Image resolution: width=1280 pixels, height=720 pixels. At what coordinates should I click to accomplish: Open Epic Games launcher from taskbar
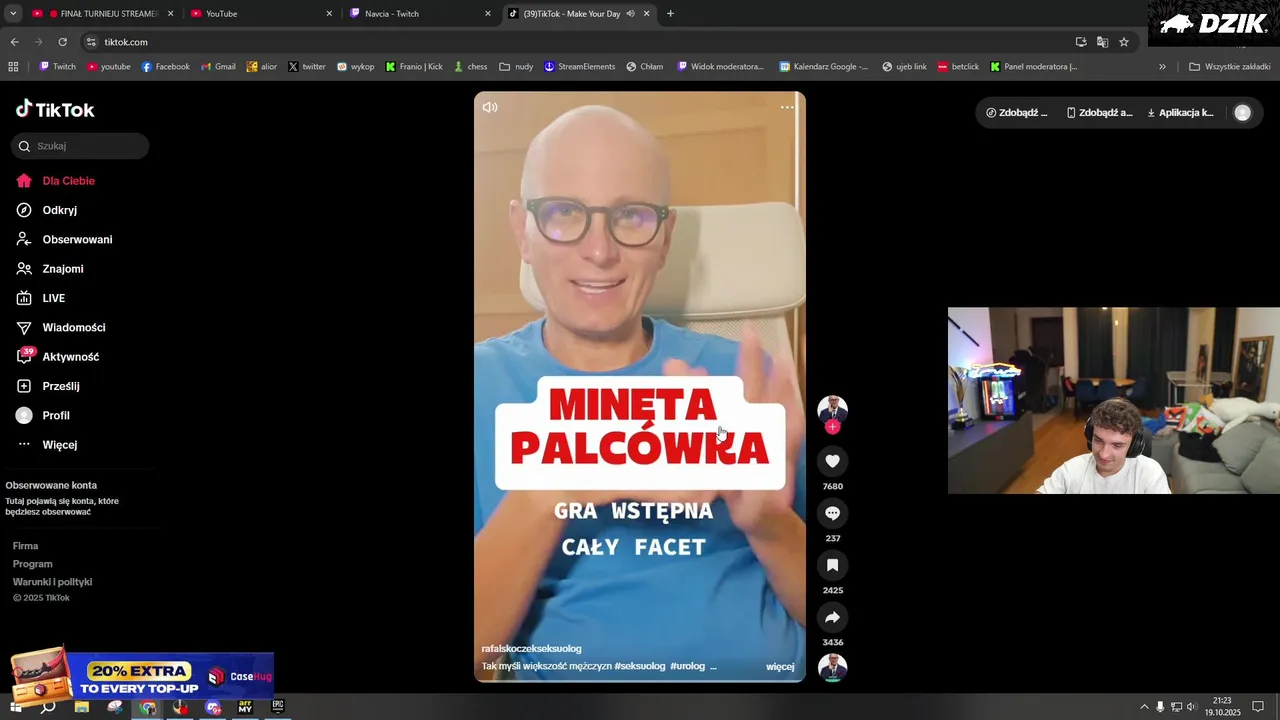pyautogui.click(x=278, y=707)
